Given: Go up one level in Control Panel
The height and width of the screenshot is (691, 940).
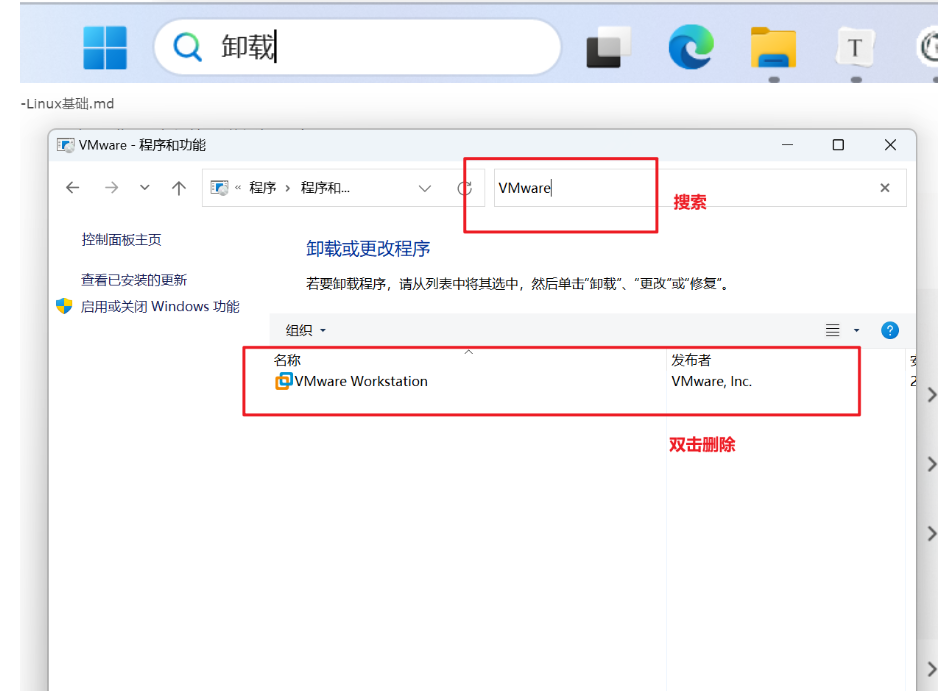Looking at the screenshot, I should (x=179, y=188).
